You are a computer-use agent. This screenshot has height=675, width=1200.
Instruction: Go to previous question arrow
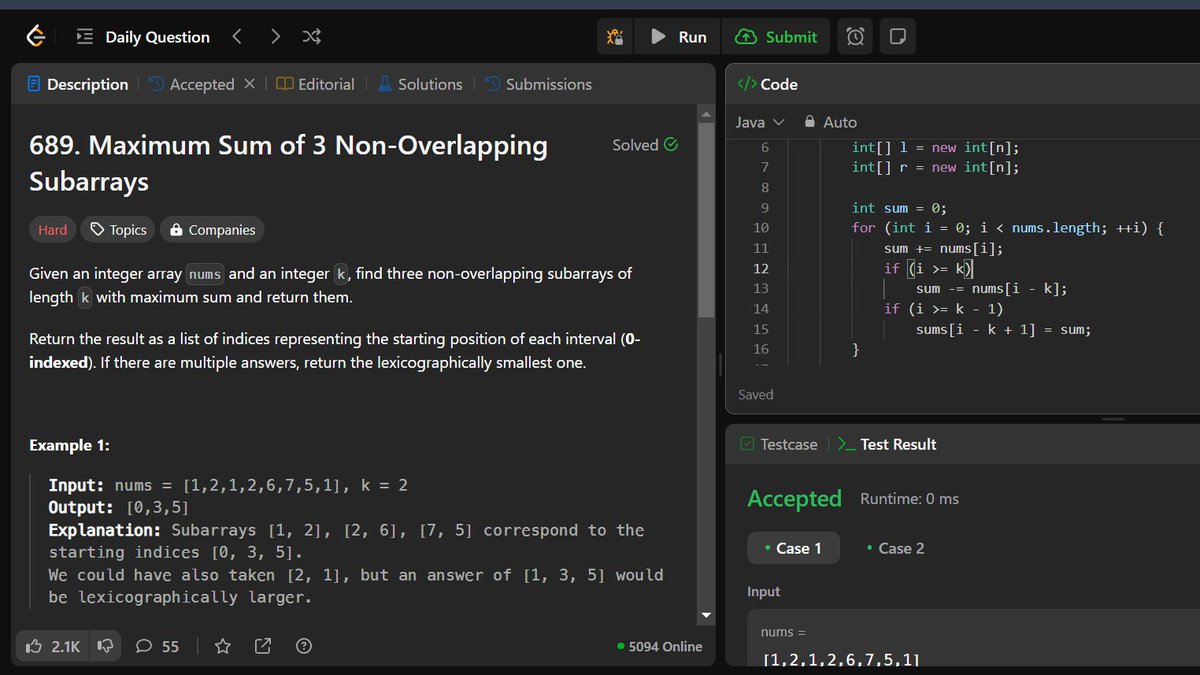237,37
